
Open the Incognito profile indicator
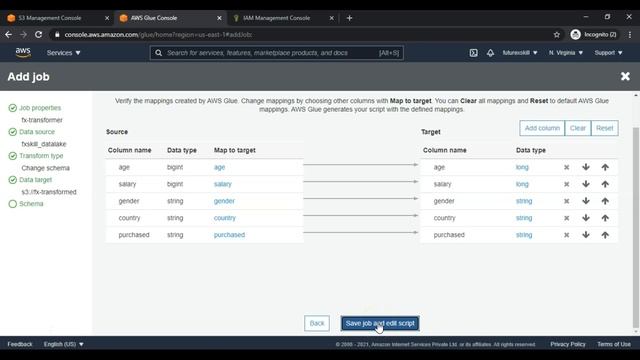coord(593,35)
